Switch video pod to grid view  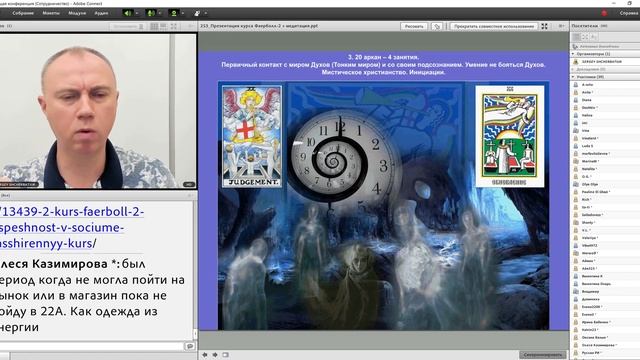point(154,26)
